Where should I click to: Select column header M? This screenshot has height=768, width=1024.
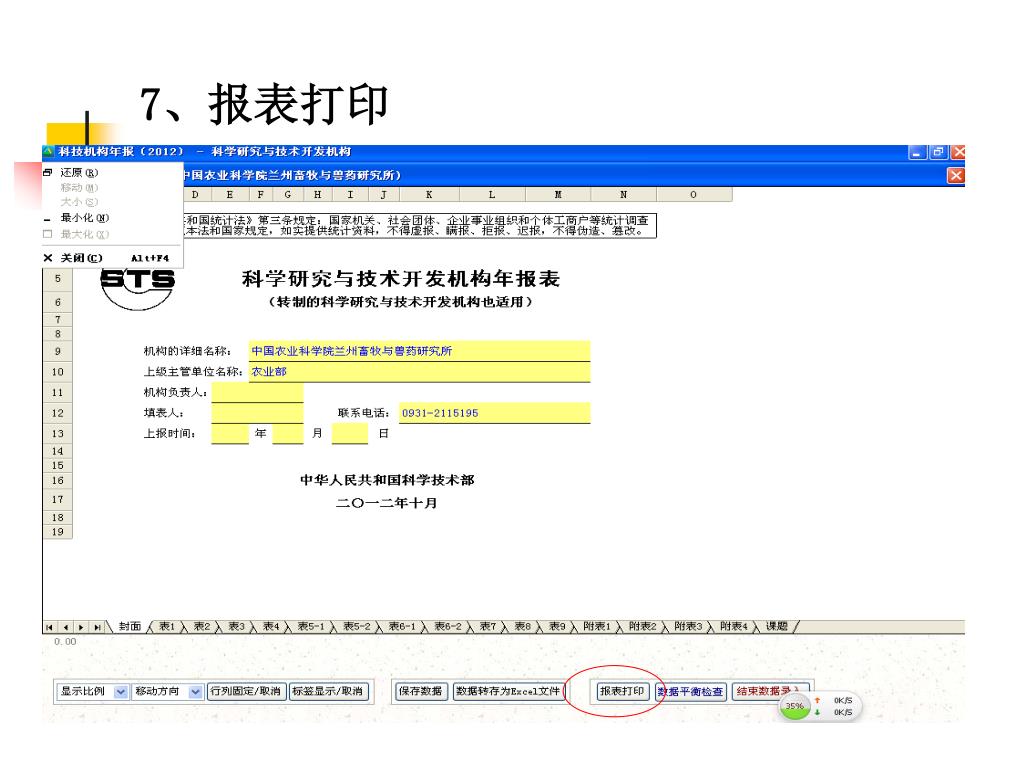(x=558, y=195)
